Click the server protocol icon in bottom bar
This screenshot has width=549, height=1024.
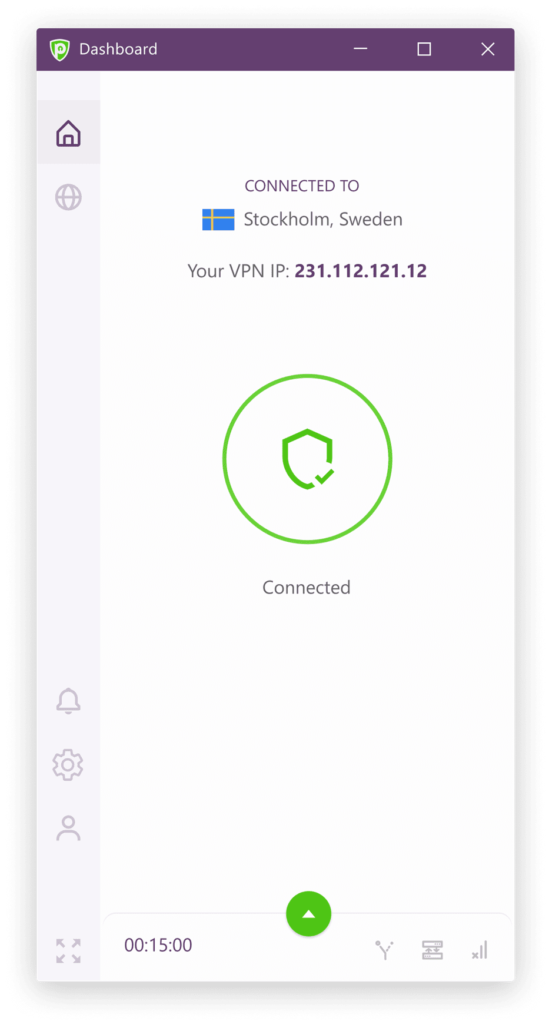(432, 950)
